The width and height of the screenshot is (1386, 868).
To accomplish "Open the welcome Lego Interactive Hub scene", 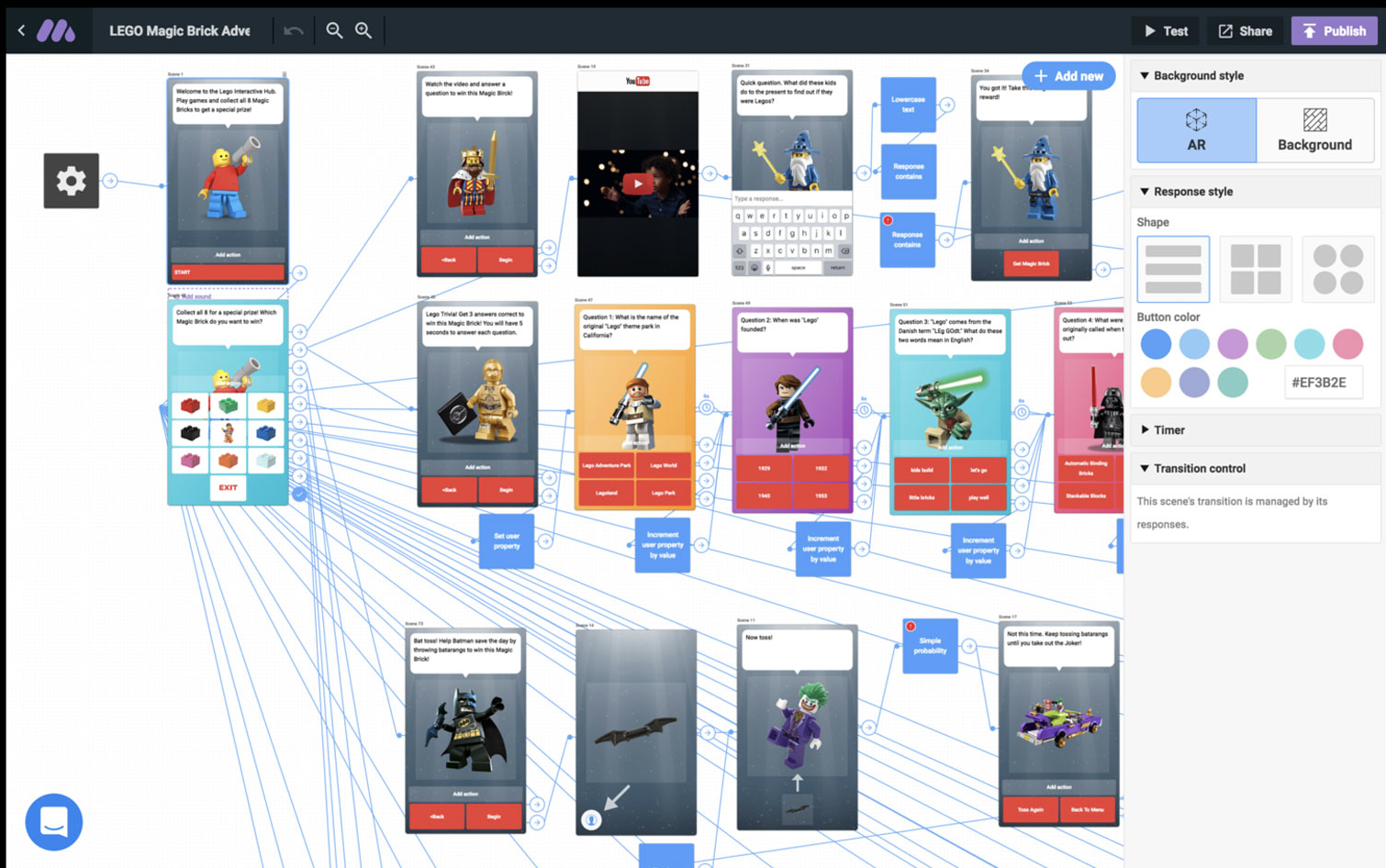I will (x=228, y=181).
